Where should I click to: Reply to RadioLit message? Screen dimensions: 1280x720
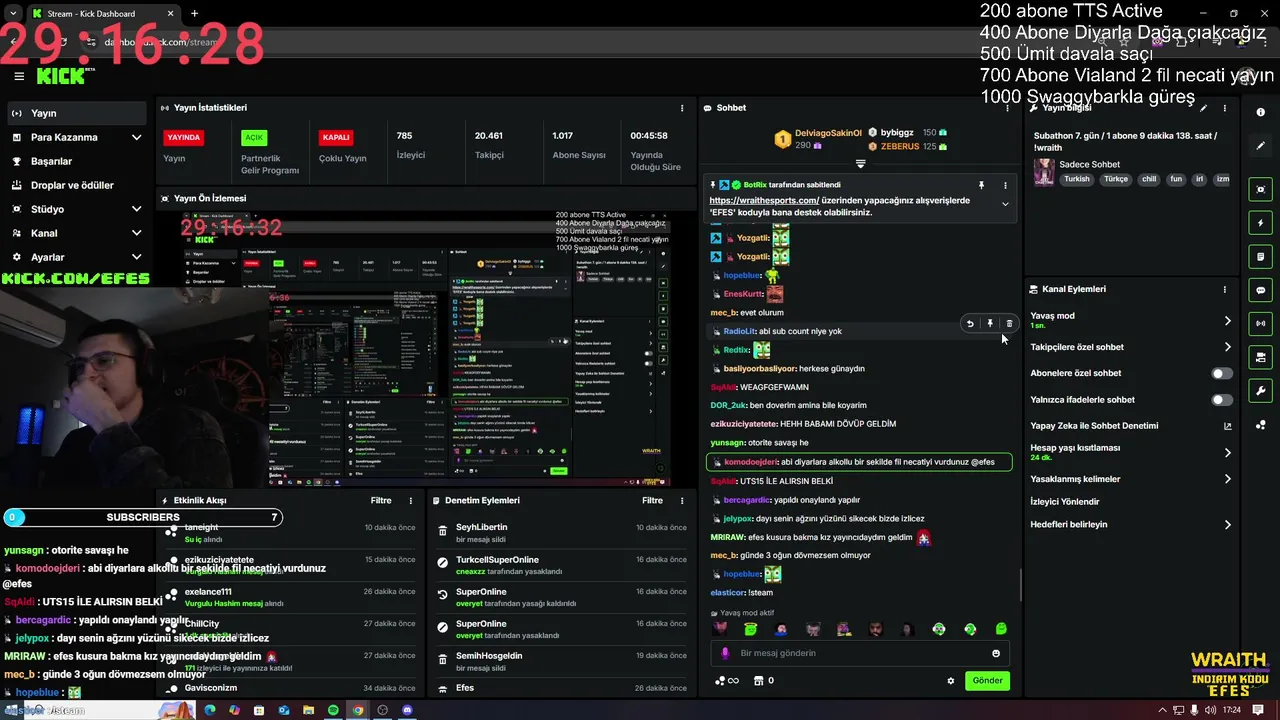pos(970,324)
